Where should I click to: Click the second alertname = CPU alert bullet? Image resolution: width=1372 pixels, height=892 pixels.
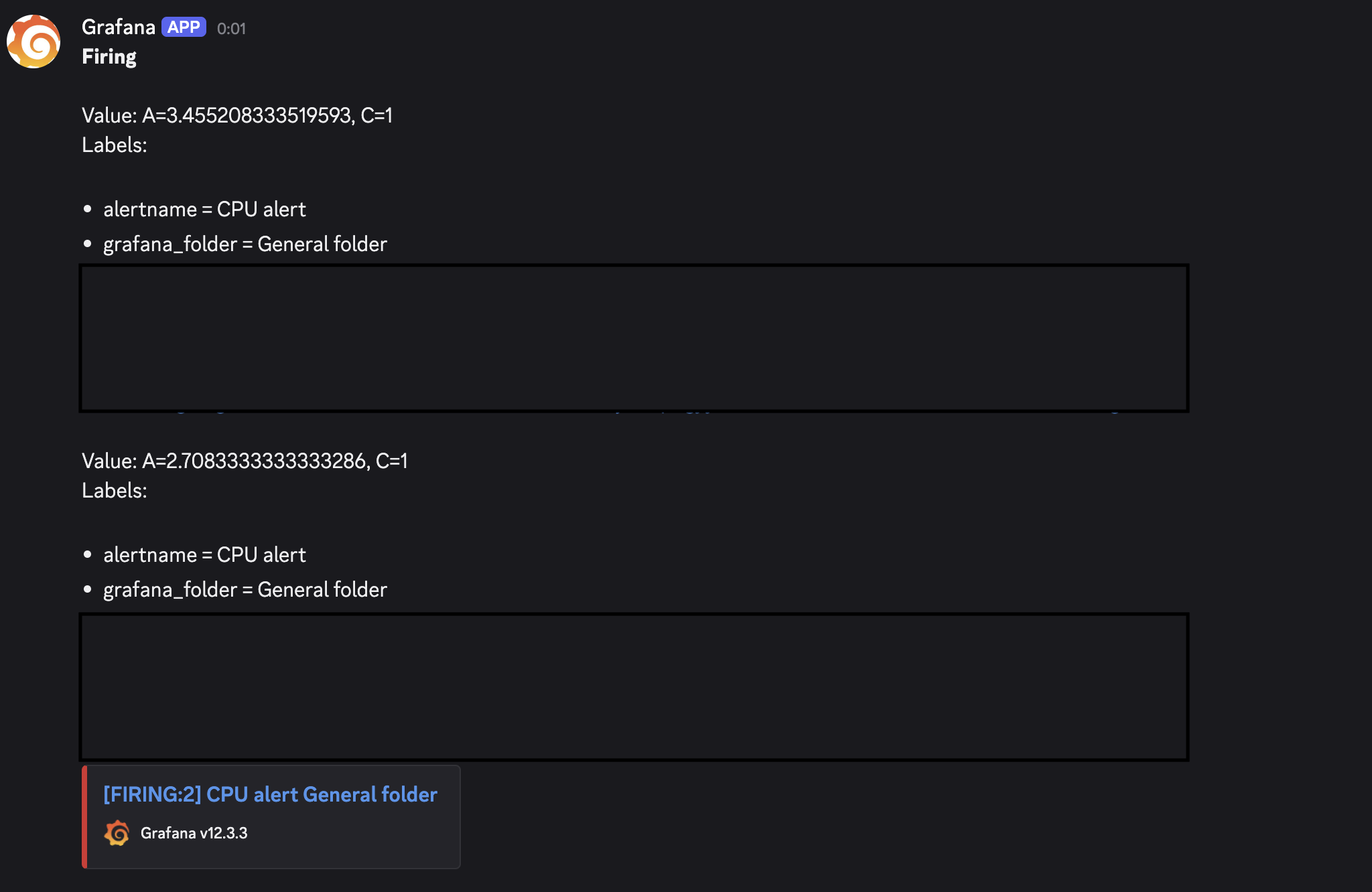click(x=204, y=554)
